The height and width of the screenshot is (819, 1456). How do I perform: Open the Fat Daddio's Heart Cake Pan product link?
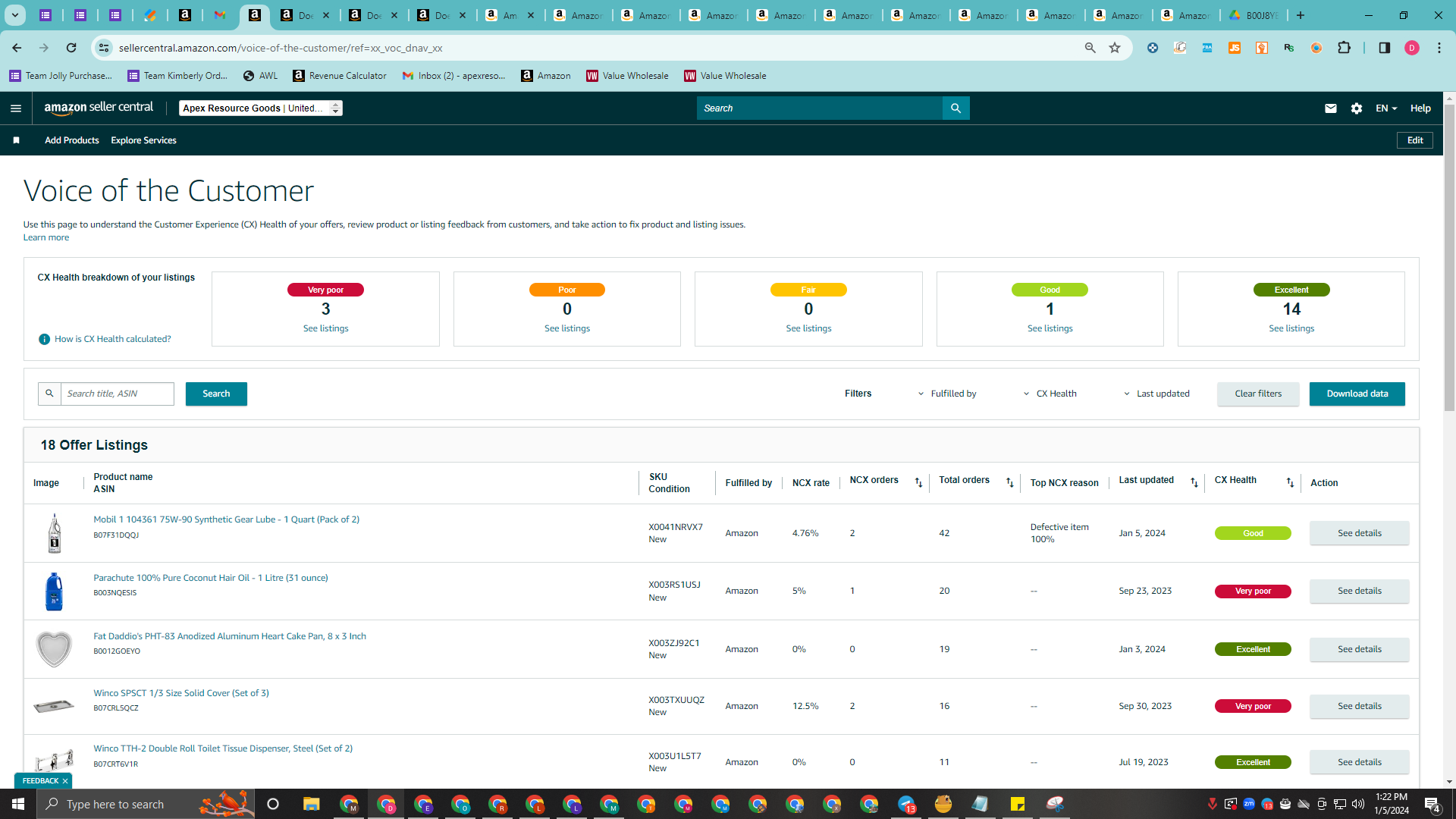coord(230,636)
